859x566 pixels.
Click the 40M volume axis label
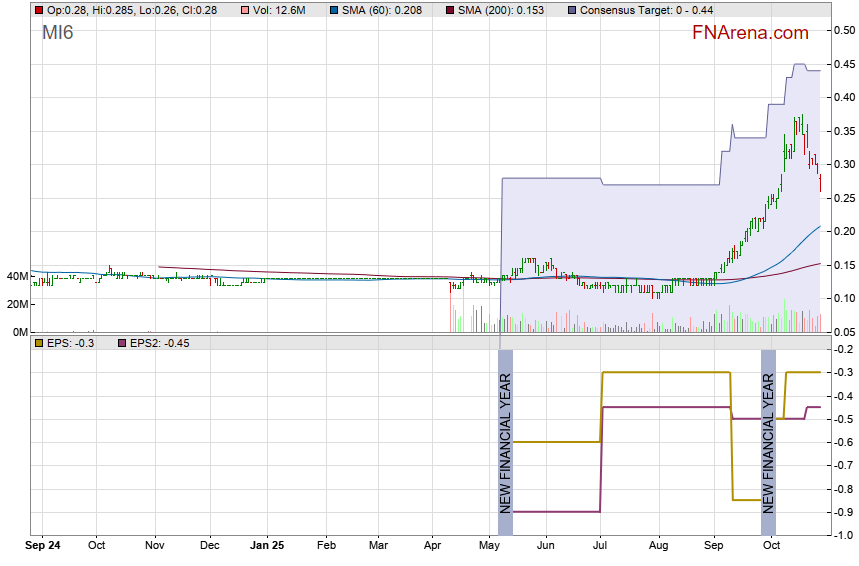pyautogui.click(x=16, y=276)
